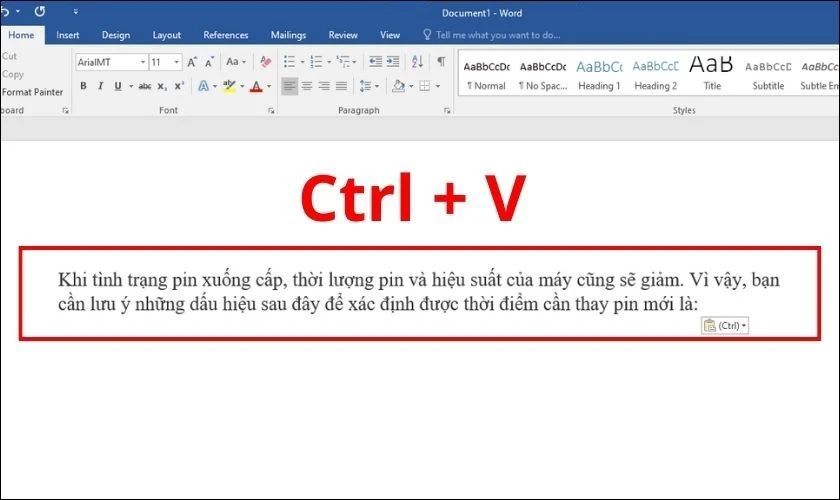Viewport: 840px width, 500px height.
Task: Toggle Italic formatting
Action: click(100, 86)
